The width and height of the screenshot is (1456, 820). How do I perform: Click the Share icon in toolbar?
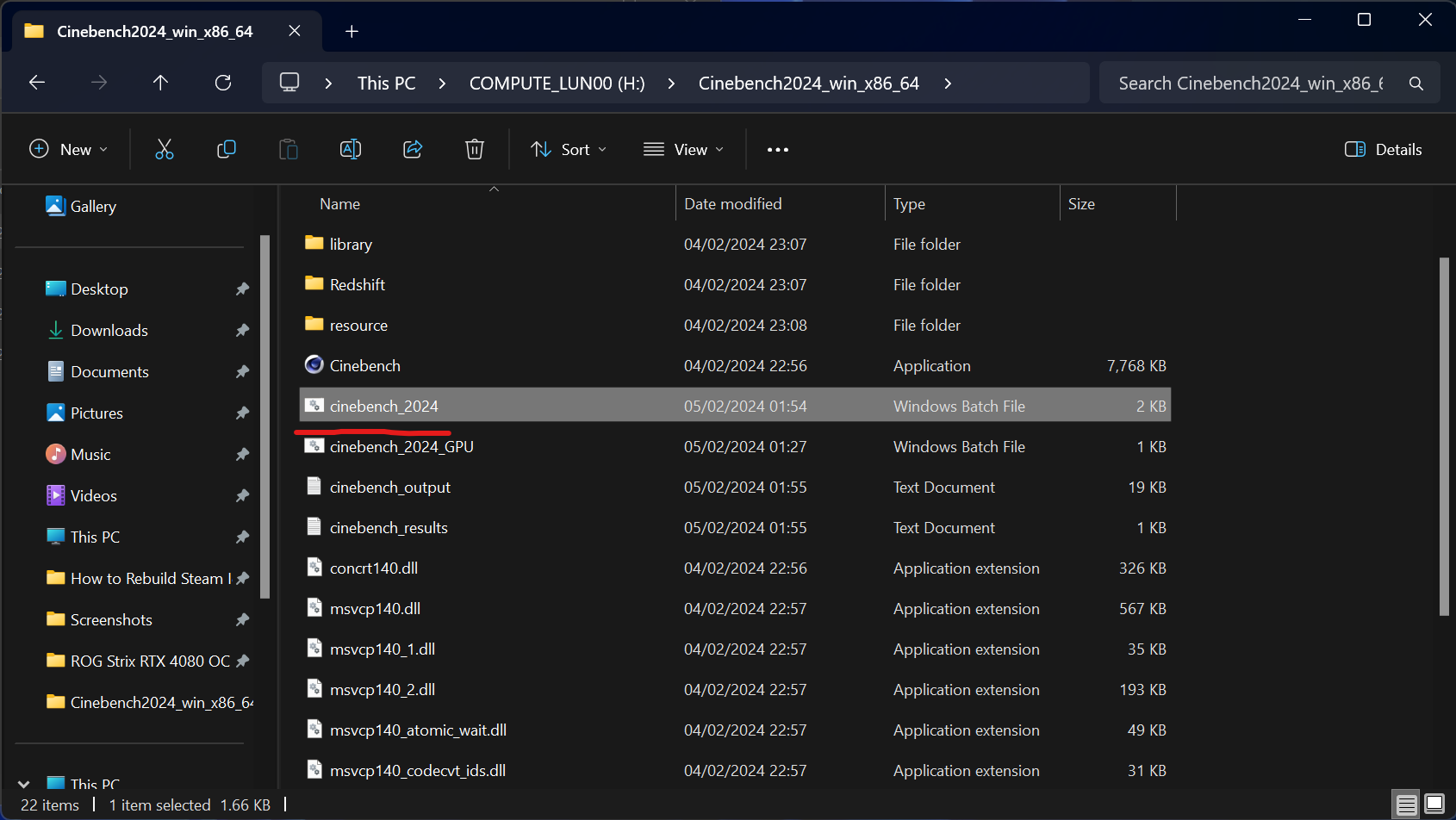[x=413, y=149]
